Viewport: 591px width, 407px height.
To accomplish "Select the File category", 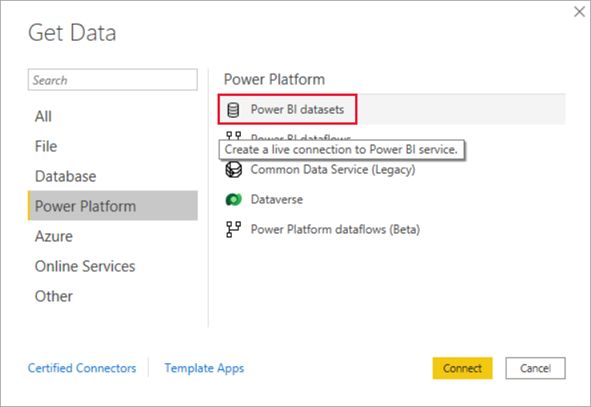I will (x=112, y=146).
